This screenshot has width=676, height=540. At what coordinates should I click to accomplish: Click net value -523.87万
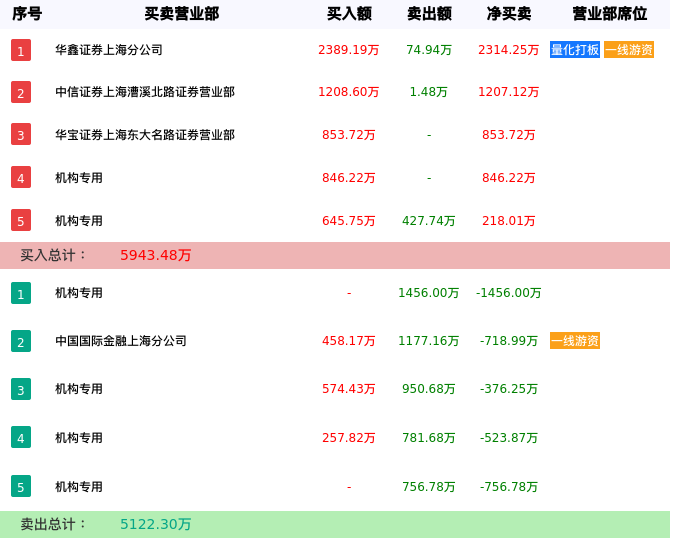point(508,438)
